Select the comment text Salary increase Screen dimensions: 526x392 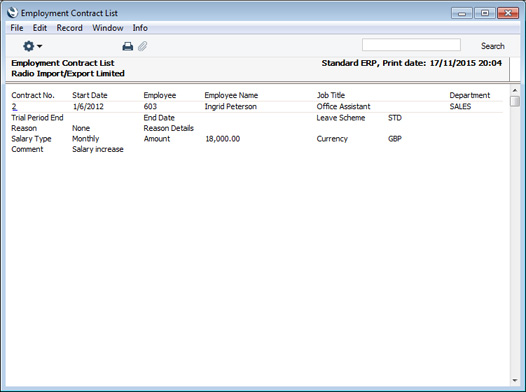click(98, 149)
